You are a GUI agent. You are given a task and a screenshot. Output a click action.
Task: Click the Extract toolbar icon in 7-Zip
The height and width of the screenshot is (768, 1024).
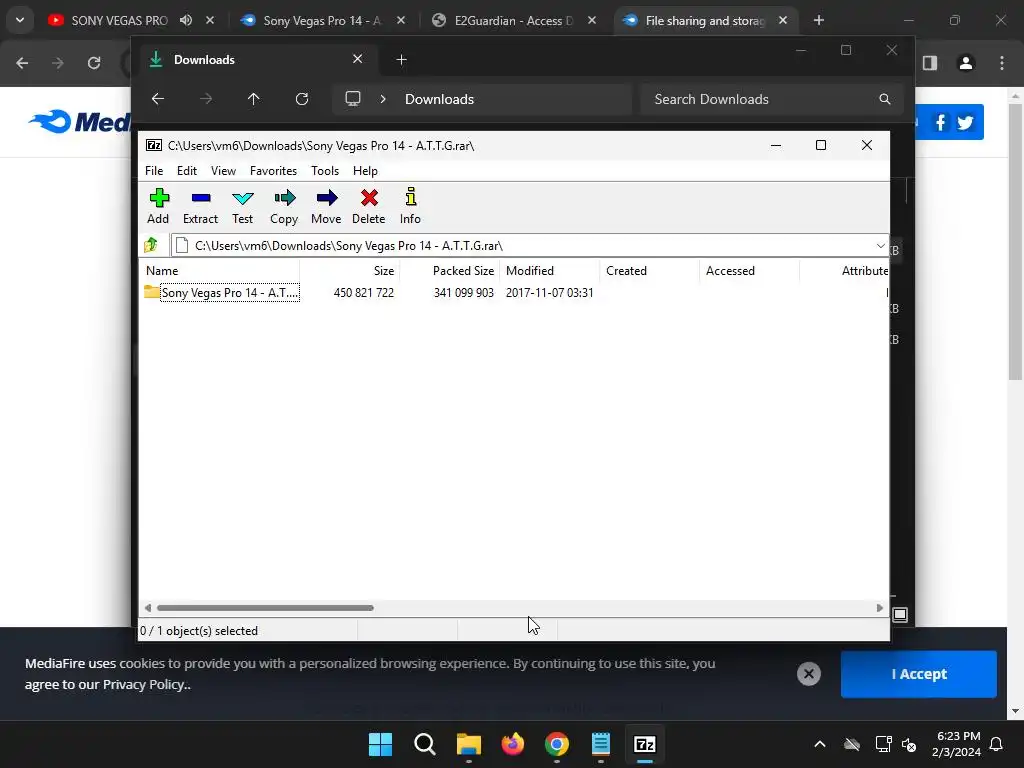click(200, 206)
